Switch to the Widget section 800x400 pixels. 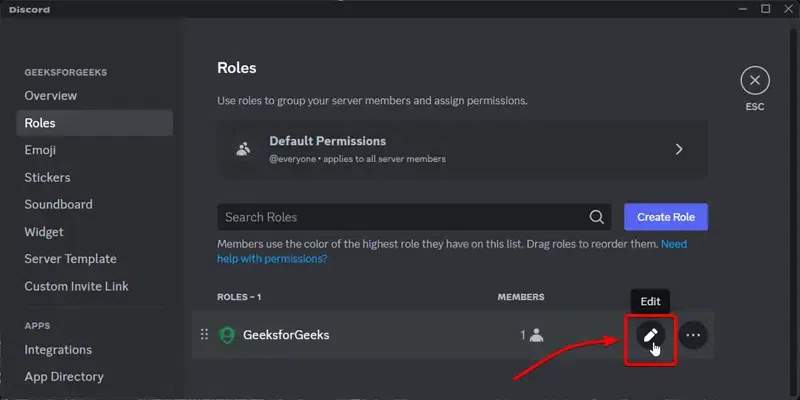click(45, 231)
